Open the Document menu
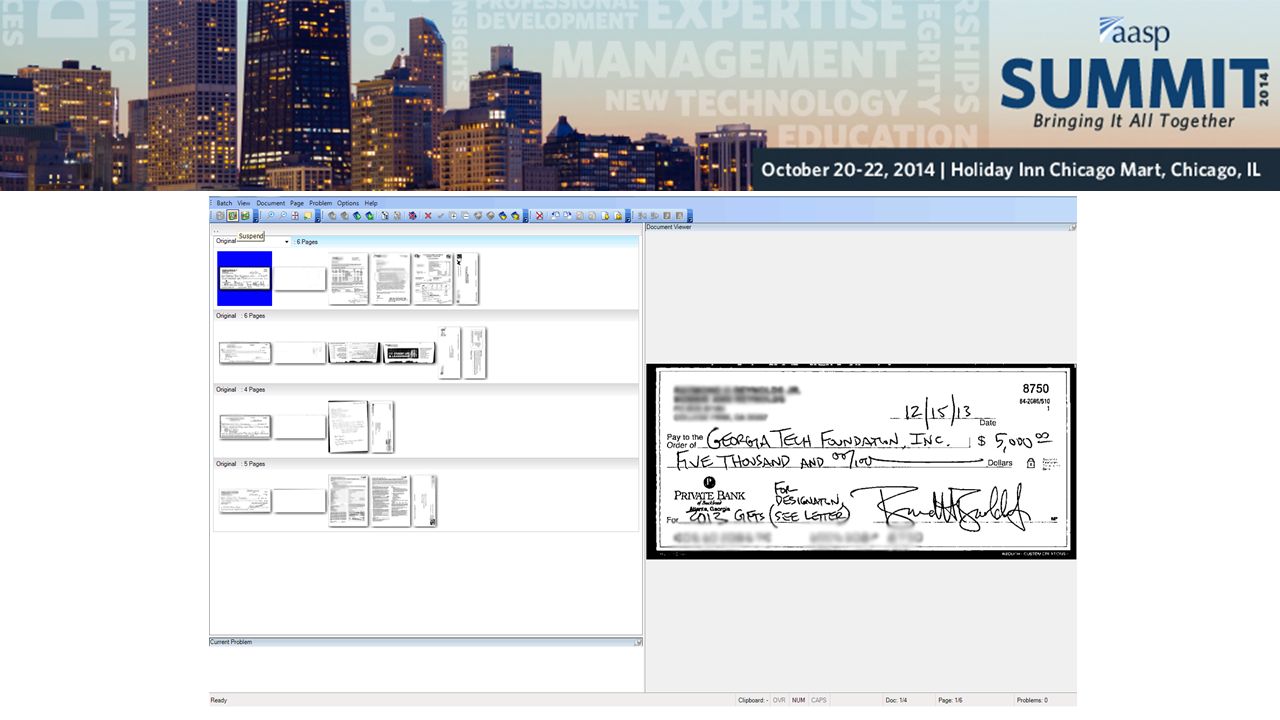 click(x=271, y=203)
